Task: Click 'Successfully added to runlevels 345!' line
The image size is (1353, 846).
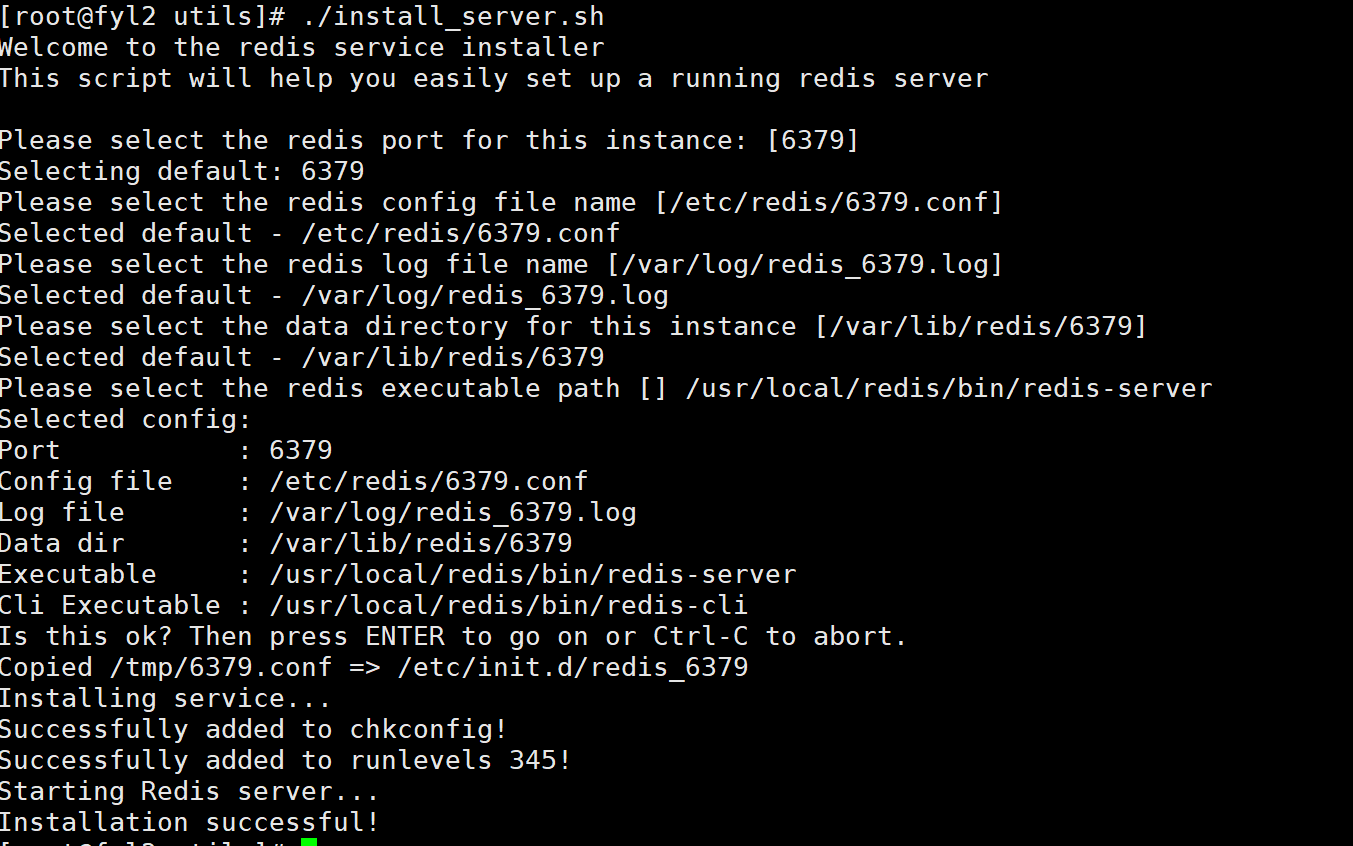Action: click(286, 760)
